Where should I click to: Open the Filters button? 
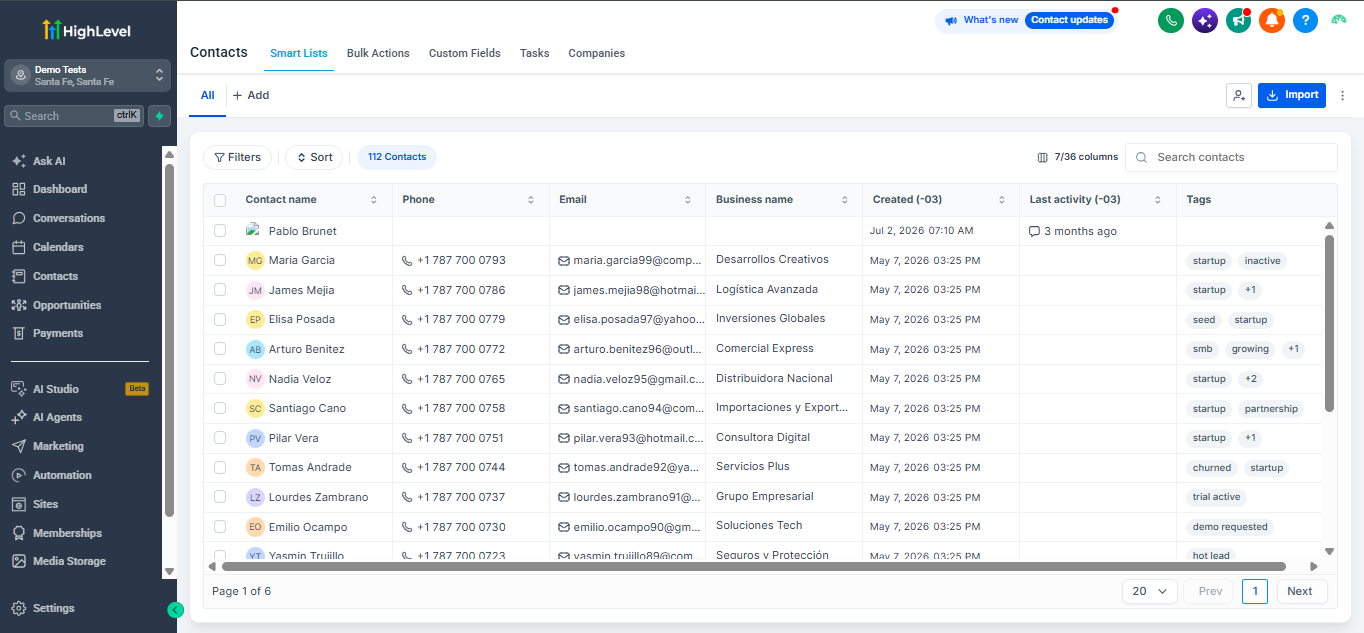[237, 157]
